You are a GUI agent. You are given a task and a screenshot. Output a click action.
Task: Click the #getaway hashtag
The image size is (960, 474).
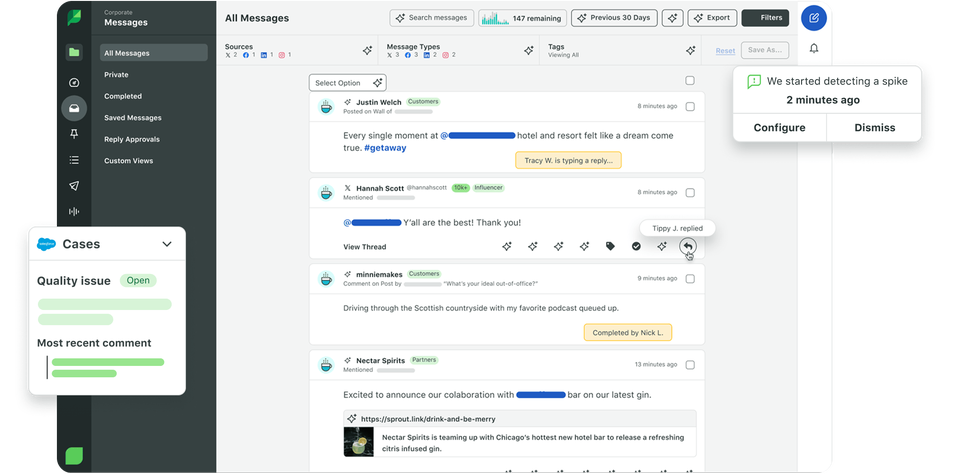tap(384, 148)
